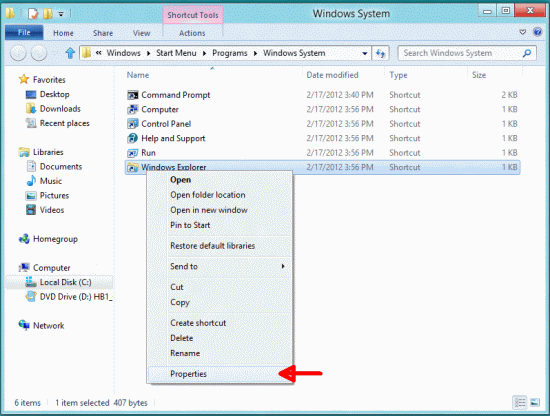Choose Cut from the context menu

(x=220, y=287)
